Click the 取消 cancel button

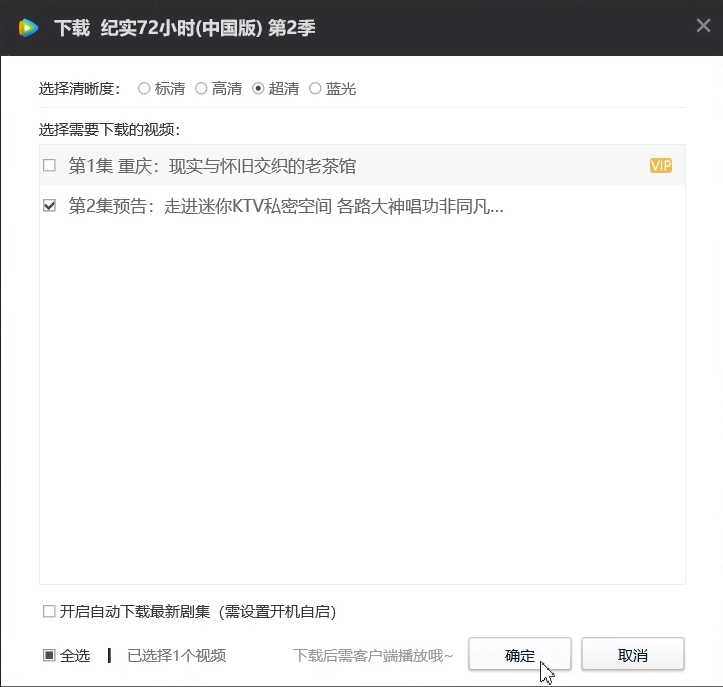(632, 655)
